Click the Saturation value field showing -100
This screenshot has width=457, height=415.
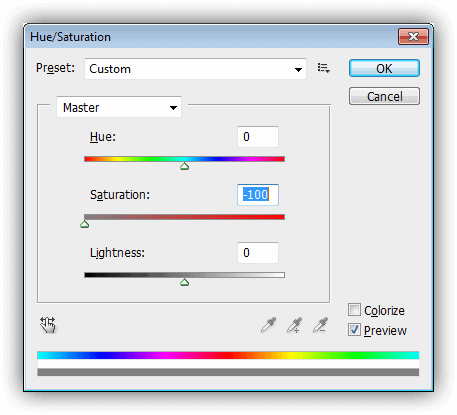(x=258, y=195)
